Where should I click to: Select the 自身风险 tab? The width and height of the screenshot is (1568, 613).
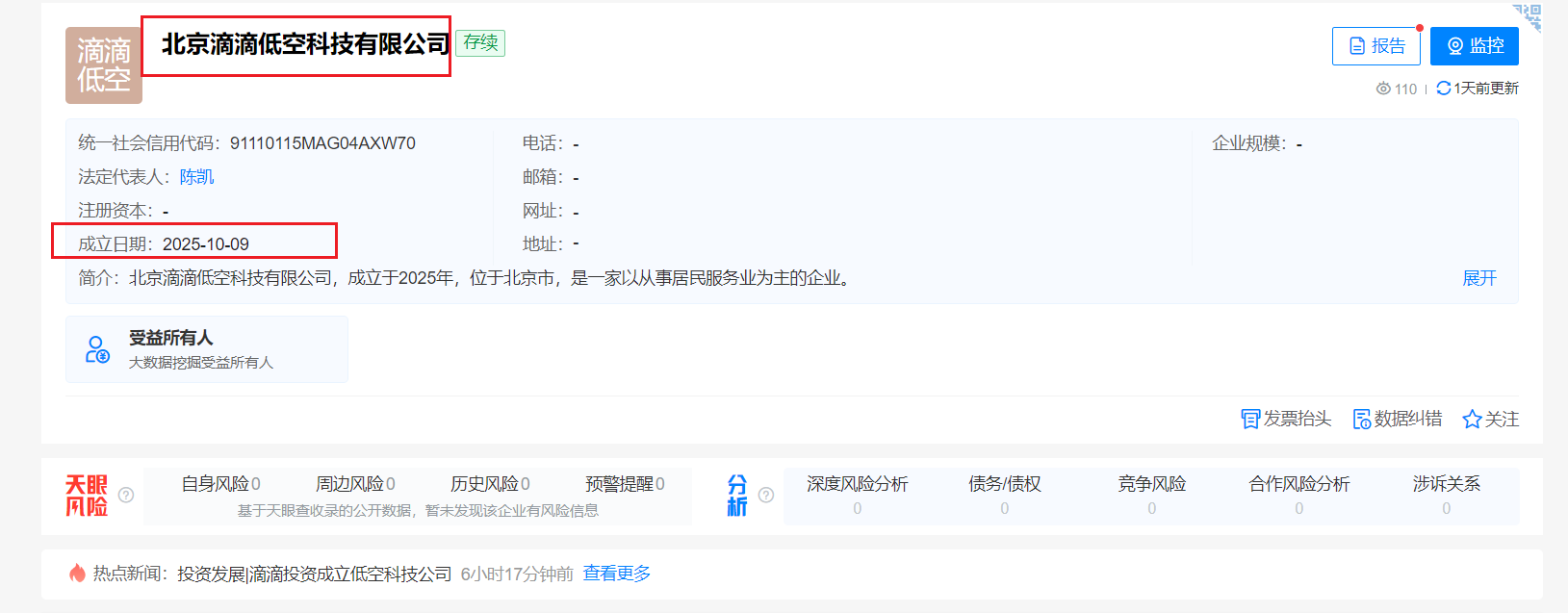point(220,484)
